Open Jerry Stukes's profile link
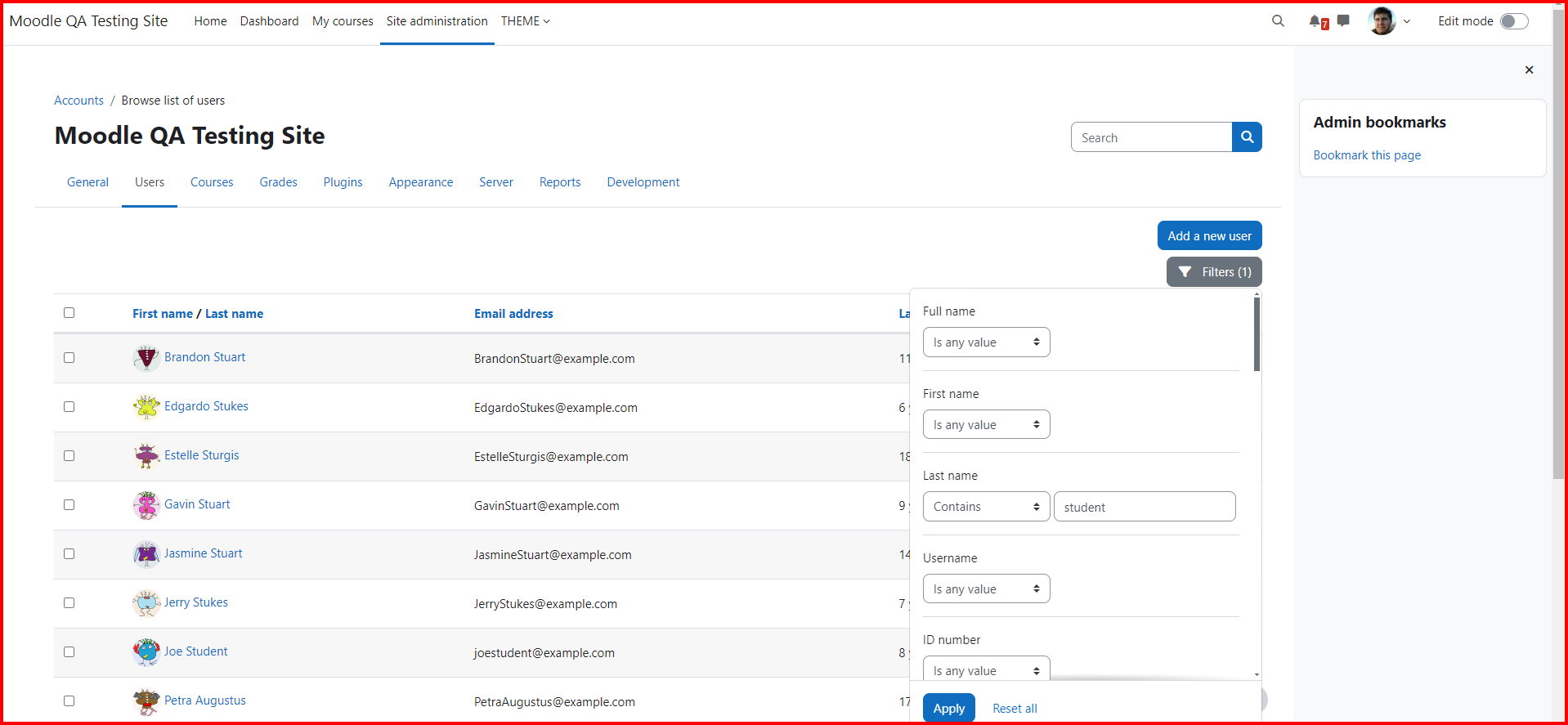1568x725 pixels. tap(195, 602)
